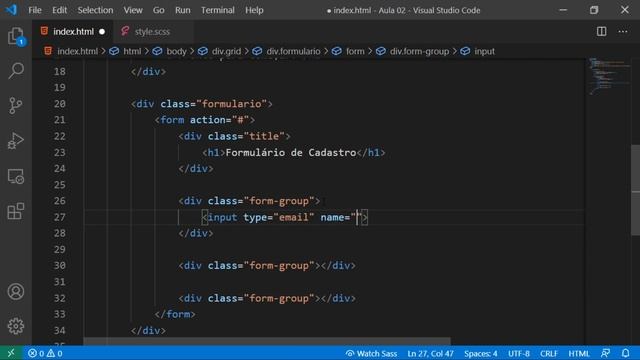
Task: Click the "email" type value on line 27
Action: coord(293,217)
